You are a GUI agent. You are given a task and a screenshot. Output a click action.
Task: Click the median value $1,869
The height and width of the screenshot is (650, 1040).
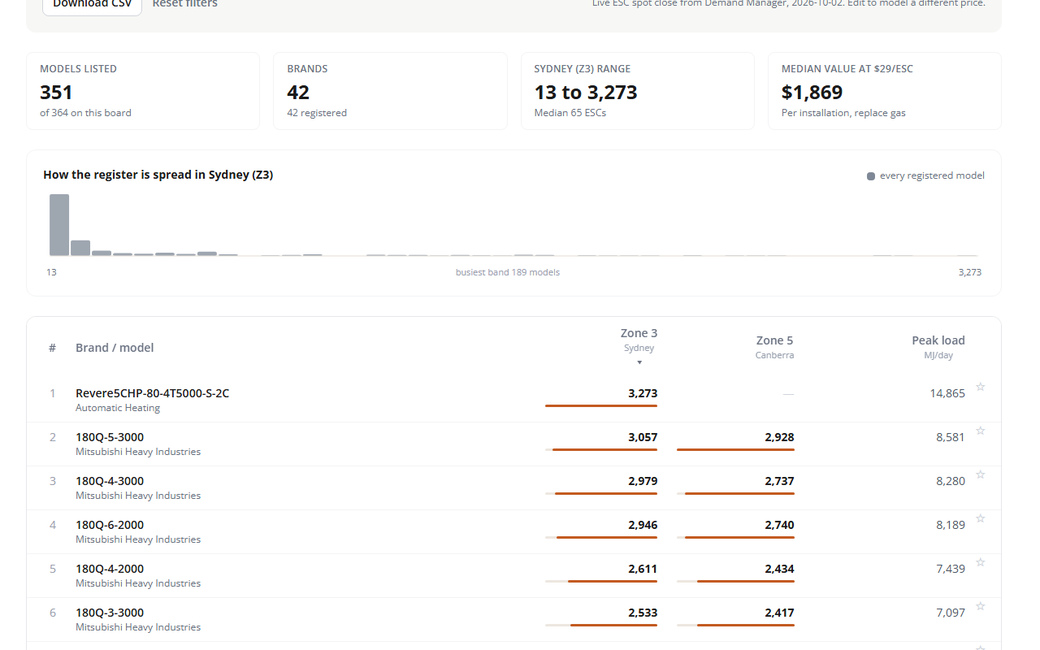(812, 92)
